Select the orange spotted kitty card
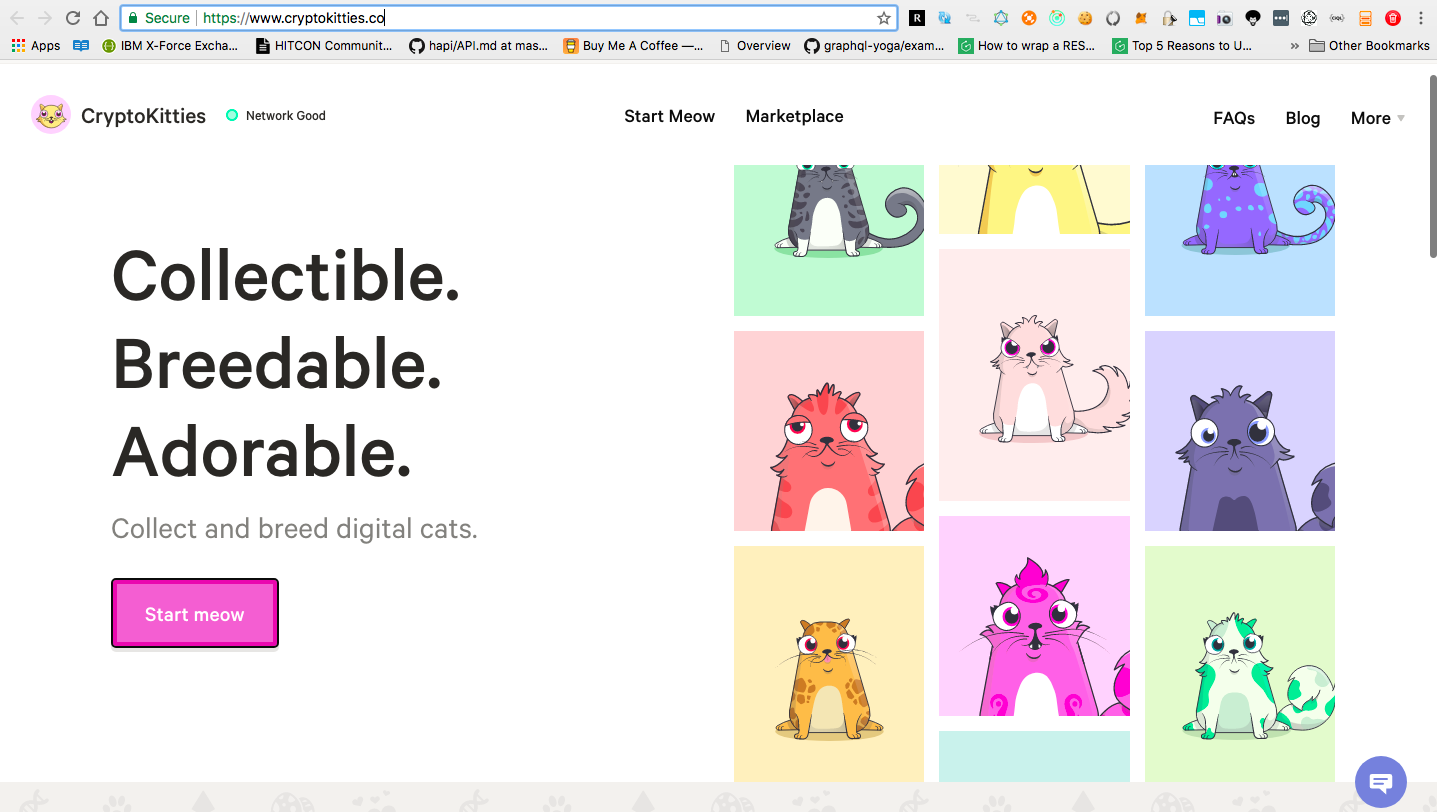Viewport: 1437px width, 812px height. click(829, 663)
